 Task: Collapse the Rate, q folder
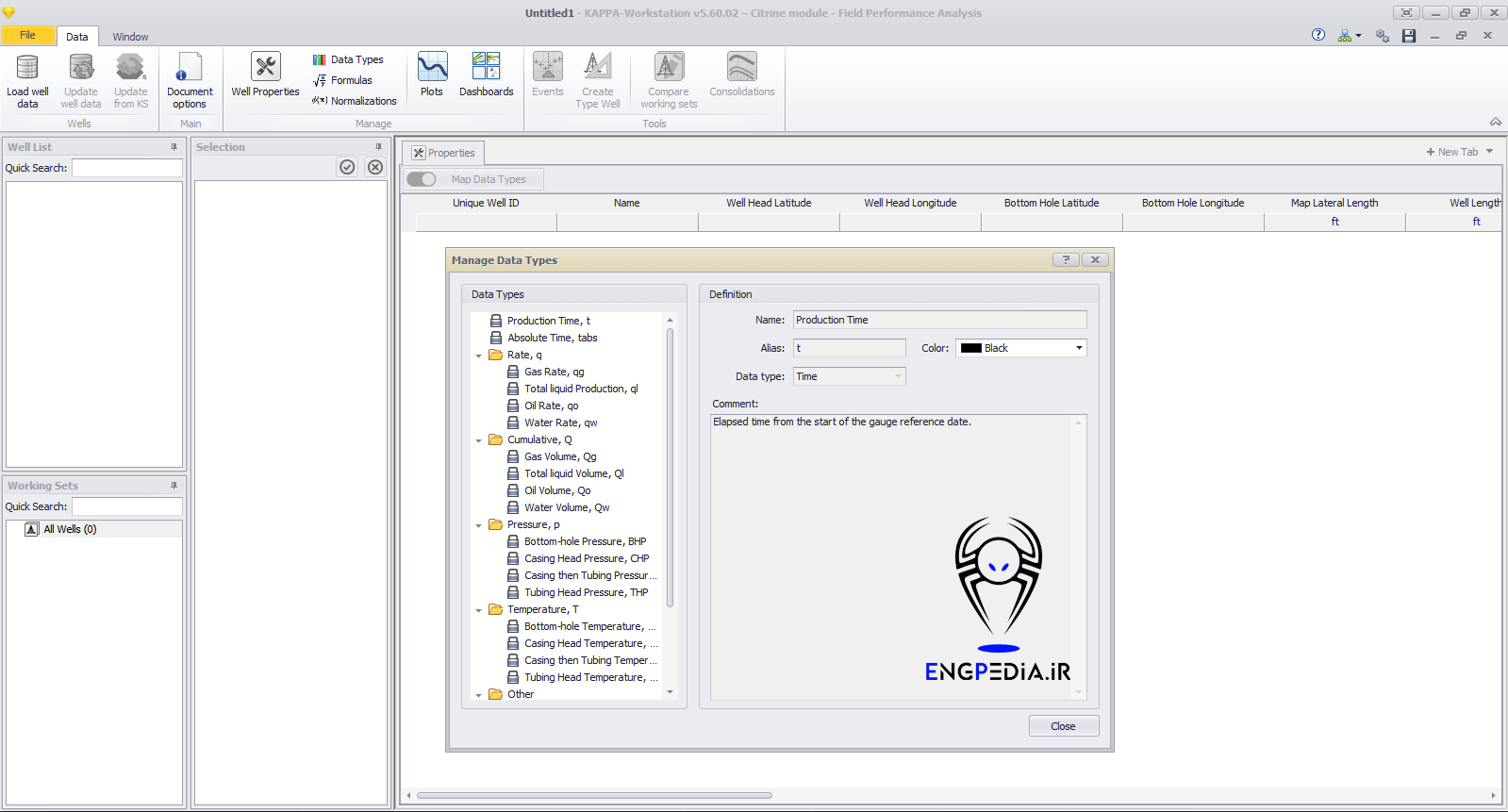(x=479, y=356)
